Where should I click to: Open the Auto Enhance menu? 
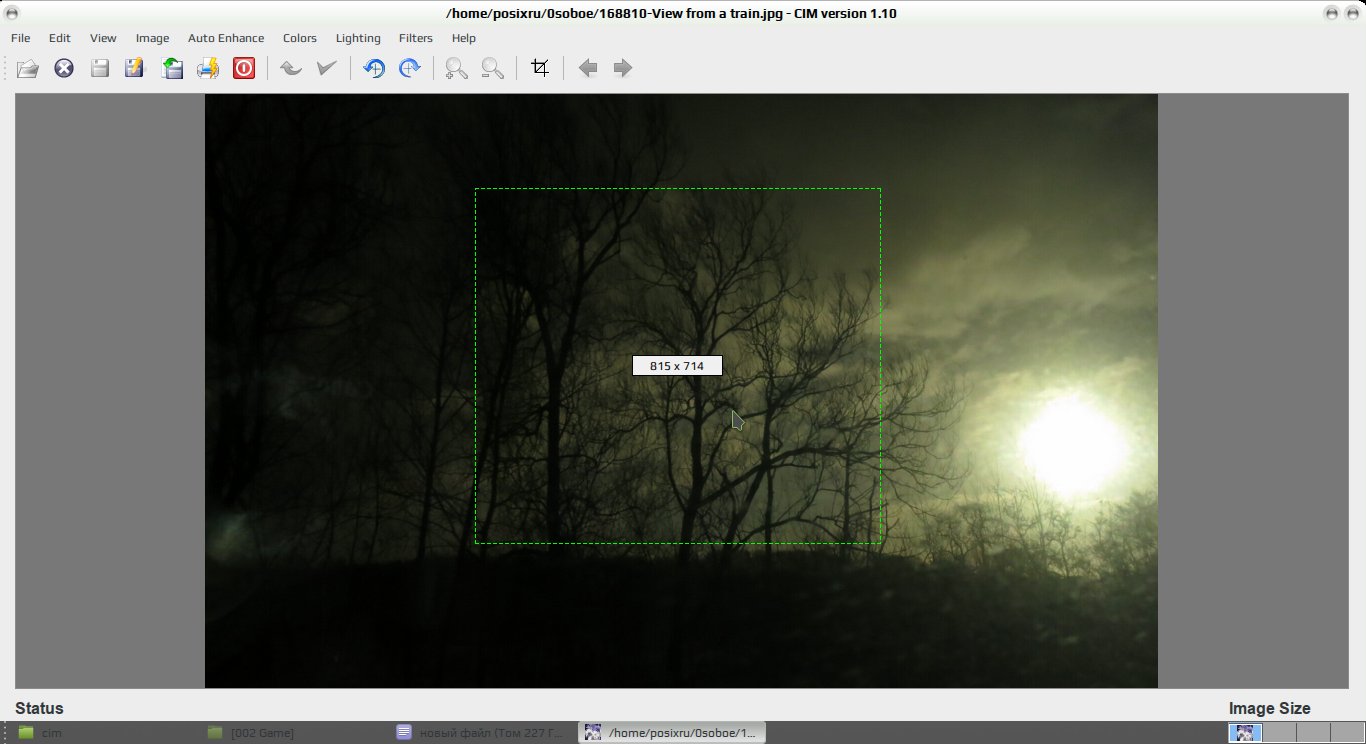[226, 38]
